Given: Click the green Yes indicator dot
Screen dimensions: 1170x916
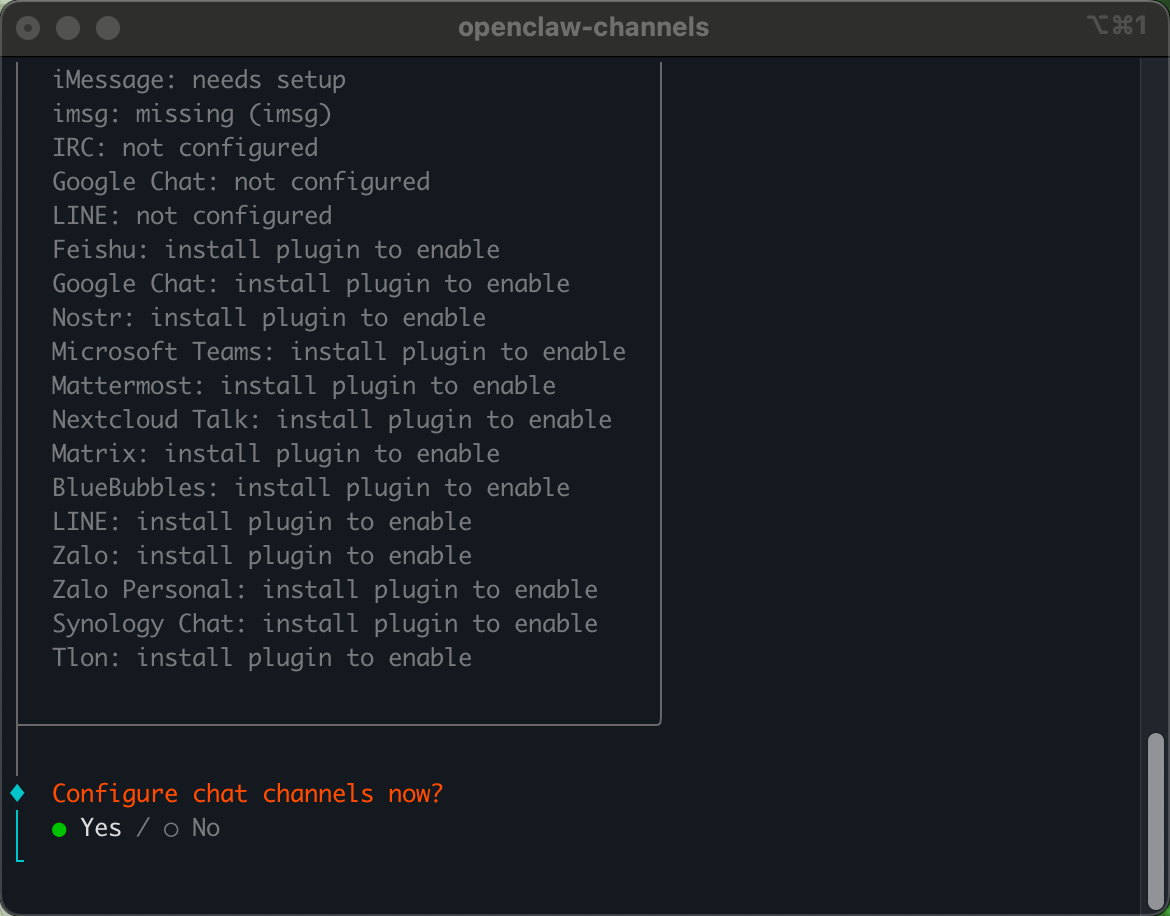Looking at the screenshot, I should tap(60, 829).
